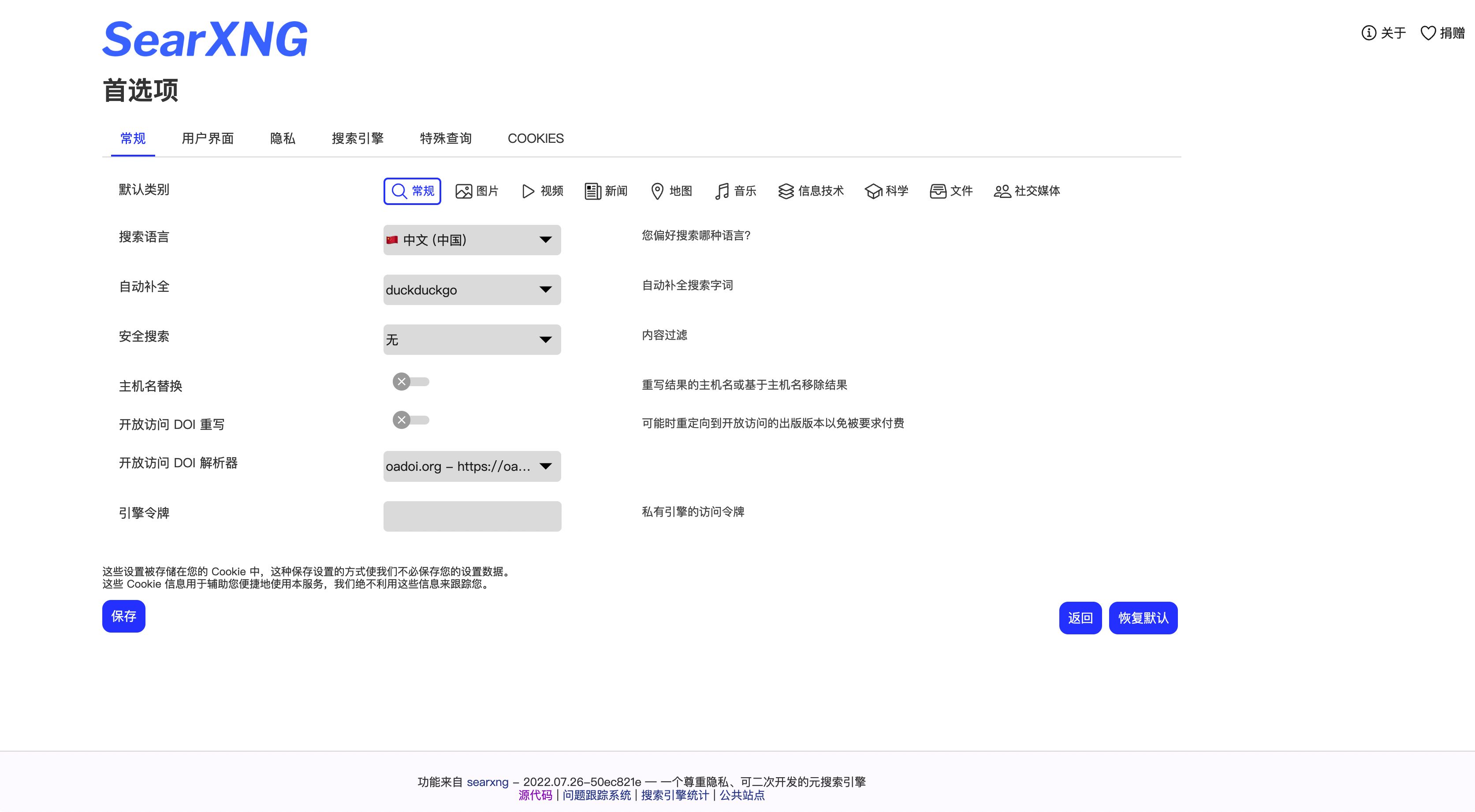1475x812 pixels.
Task: Select the Music (音乐) category icon
Action: coord(722,191)
